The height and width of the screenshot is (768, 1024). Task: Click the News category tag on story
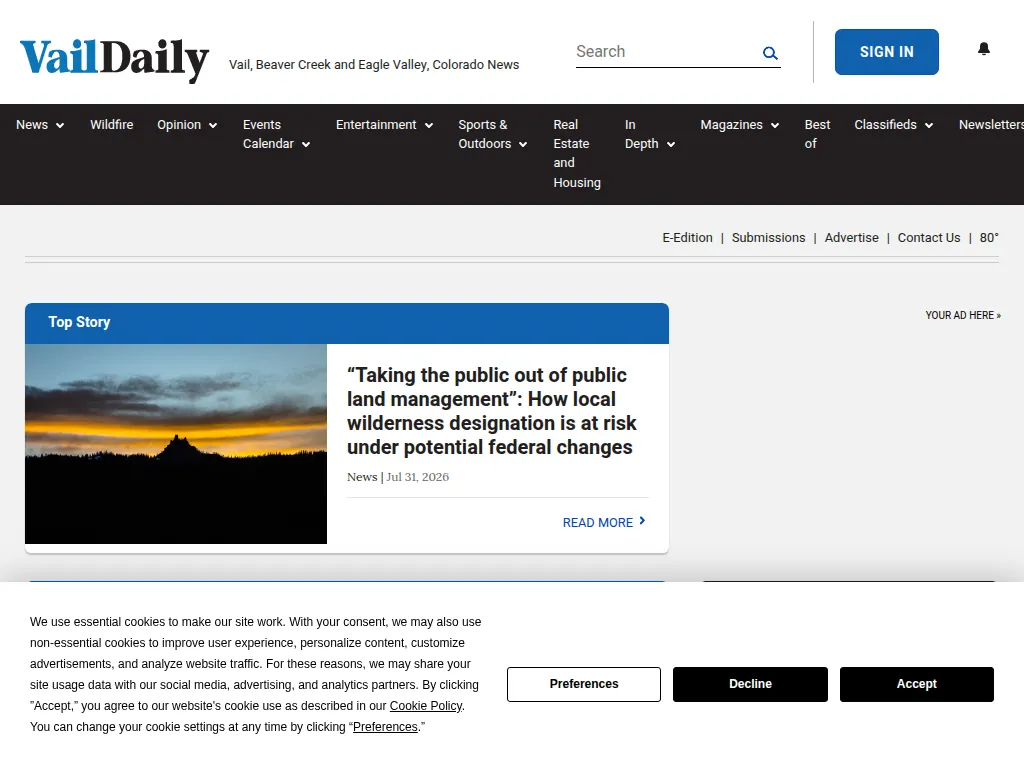click(x=362, y=477)
